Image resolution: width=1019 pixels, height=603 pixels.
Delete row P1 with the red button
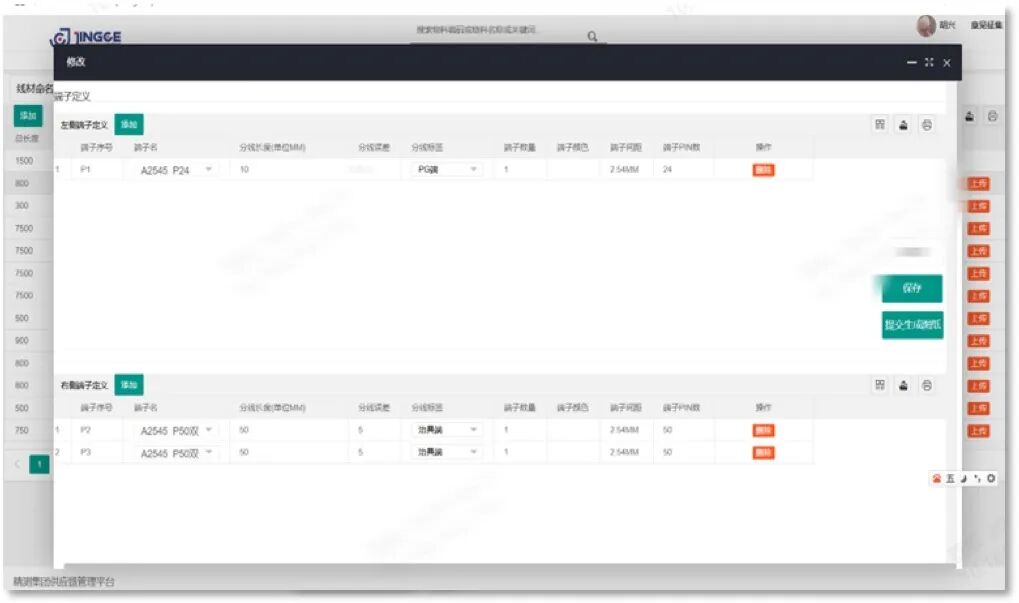coord(764,170)
